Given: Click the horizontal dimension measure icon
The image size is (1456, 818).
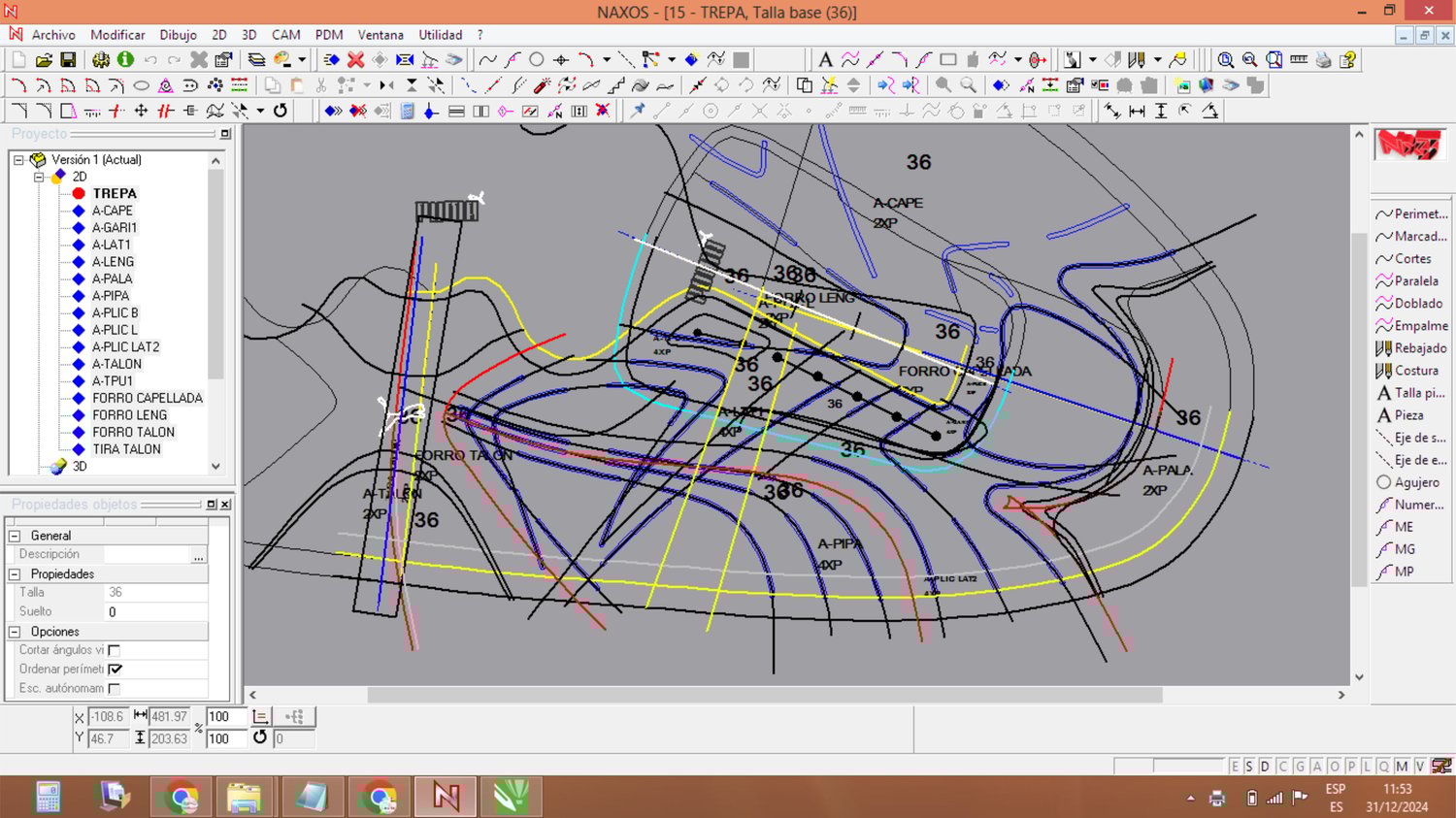Looking at the screenshot, I should click(1137, 112).
